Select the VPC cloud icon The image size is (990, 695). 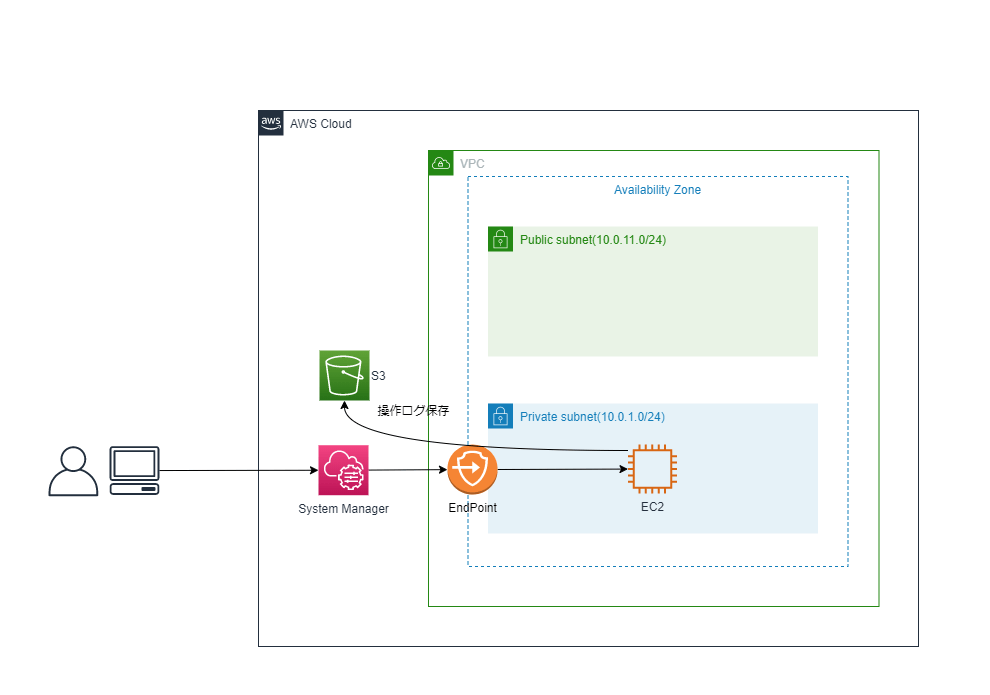click(441, 163)
